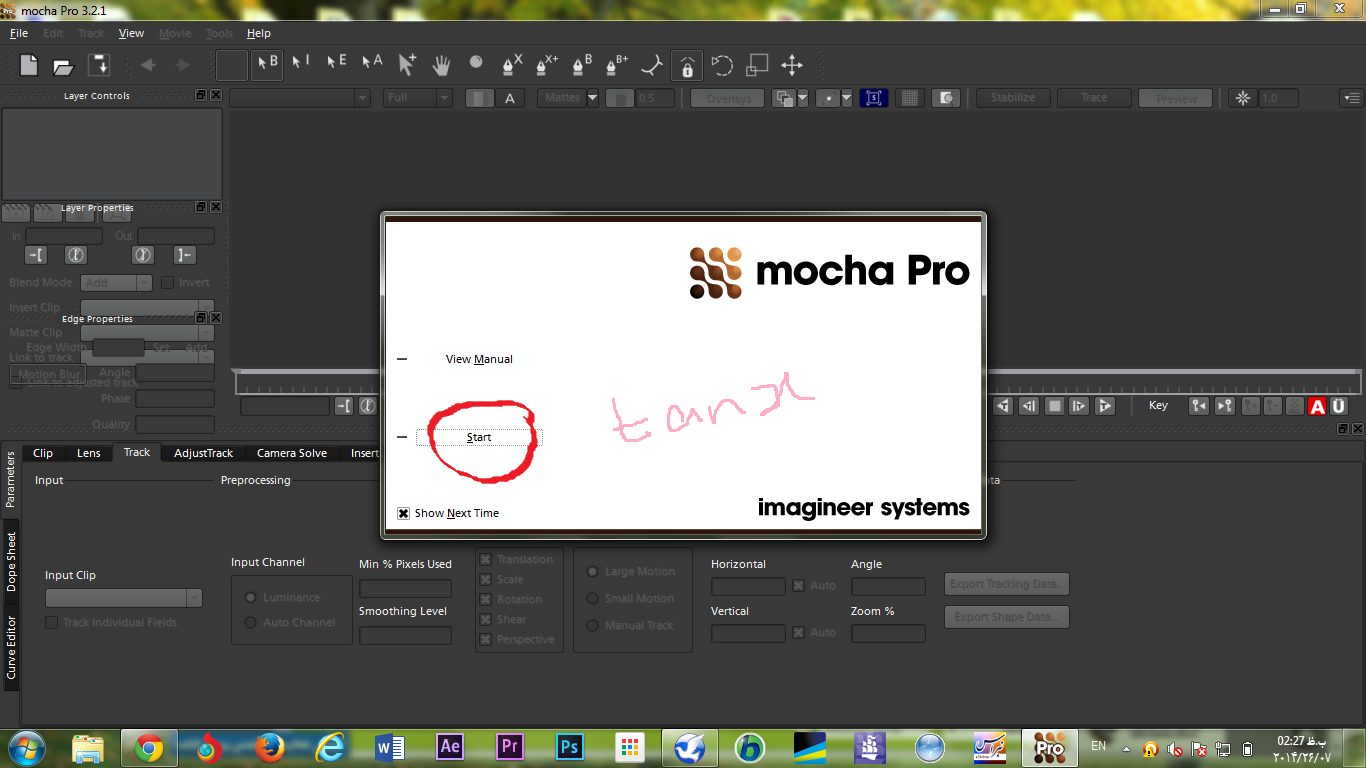Viewport: 1366px width, 768px height.
Task: Open the Input Clip dropdown
Action: [124, 598]
